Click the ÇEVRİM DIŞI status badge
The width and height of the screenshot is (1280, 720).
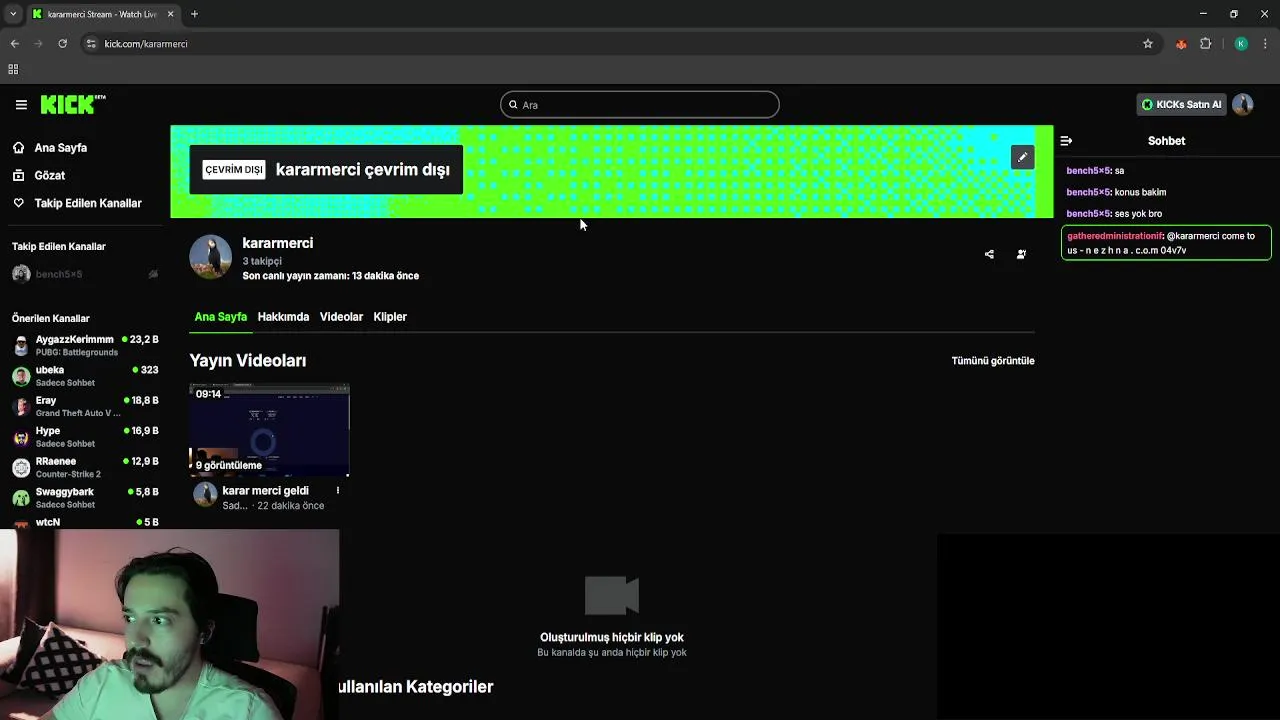tap(234, 170)
